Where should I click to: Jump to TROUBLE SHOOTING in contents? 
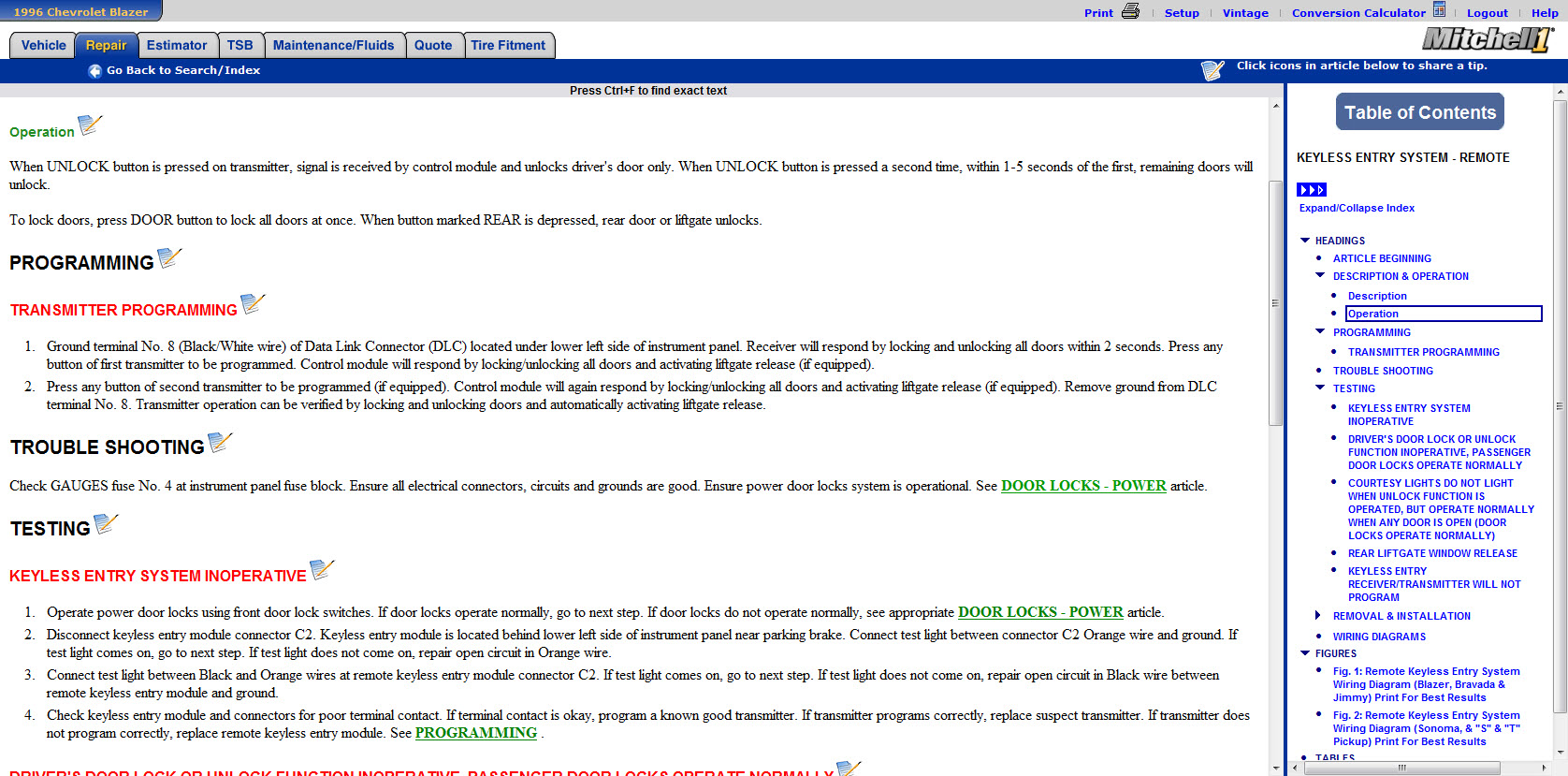[1383, 371]
